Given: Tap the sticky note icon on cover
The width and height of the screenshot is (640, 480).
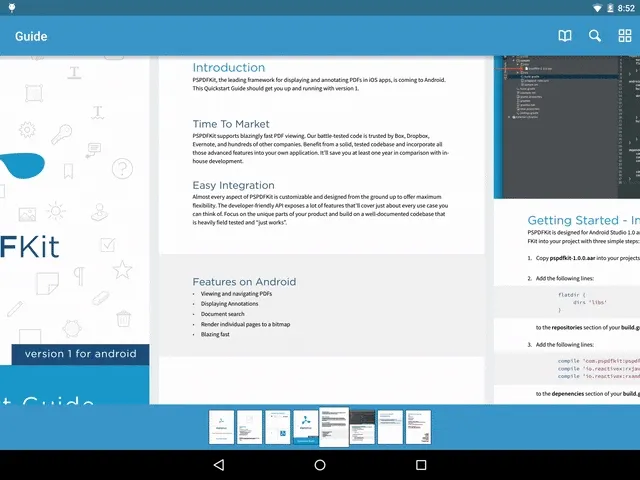Looking at the screenshot, I should point(47,284).
